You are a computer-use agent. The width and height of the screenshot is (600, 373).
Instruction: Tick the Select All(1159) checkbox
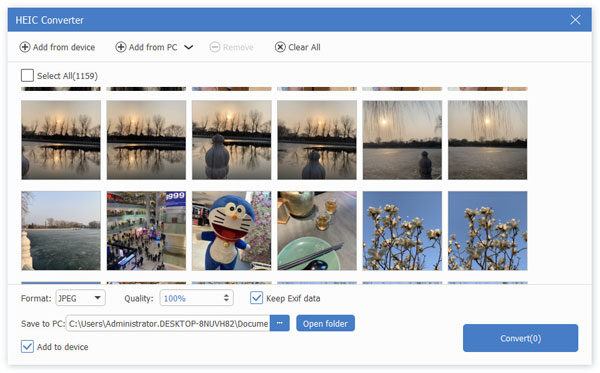point(27,75)
